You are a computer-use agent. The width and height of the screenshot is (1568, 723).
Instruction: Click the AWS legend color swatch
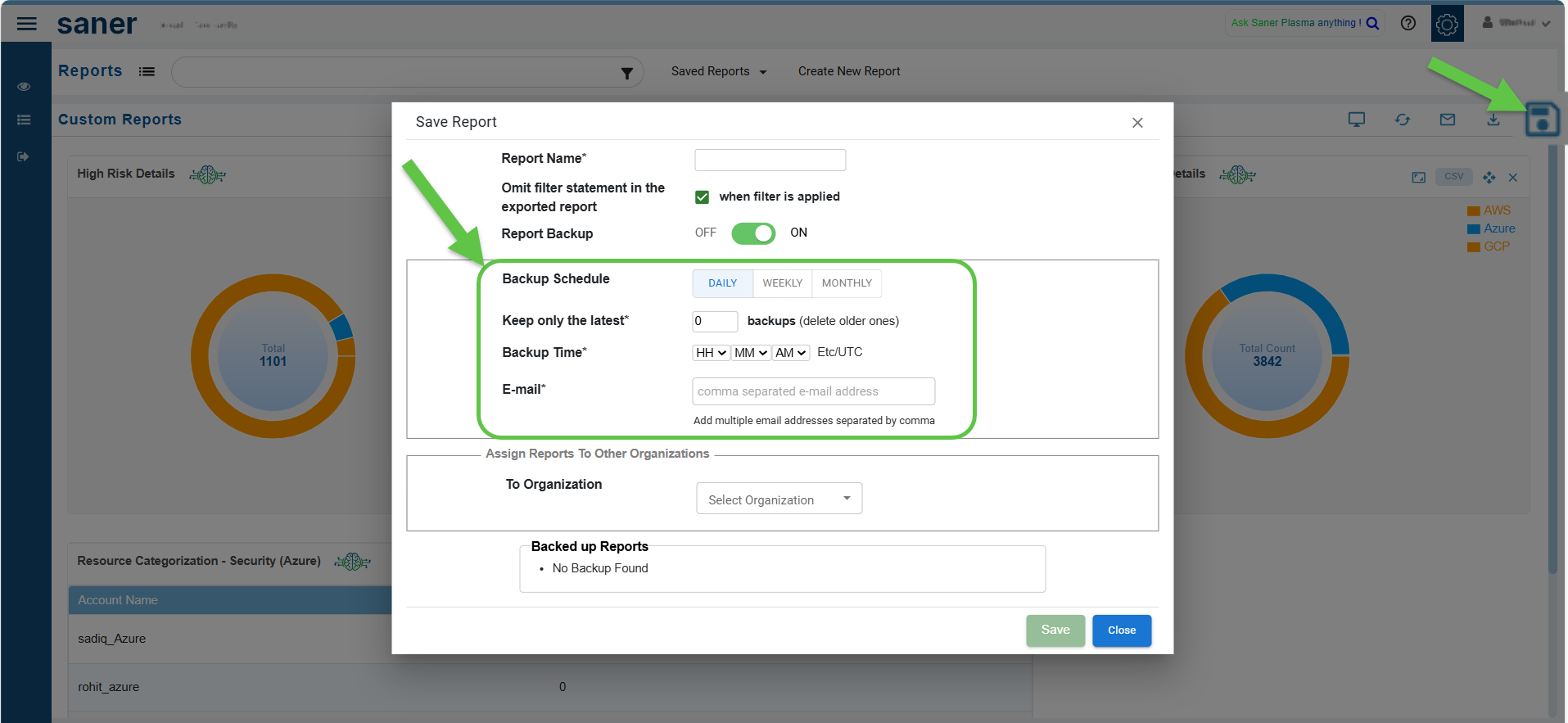(x=1473, y=211)
